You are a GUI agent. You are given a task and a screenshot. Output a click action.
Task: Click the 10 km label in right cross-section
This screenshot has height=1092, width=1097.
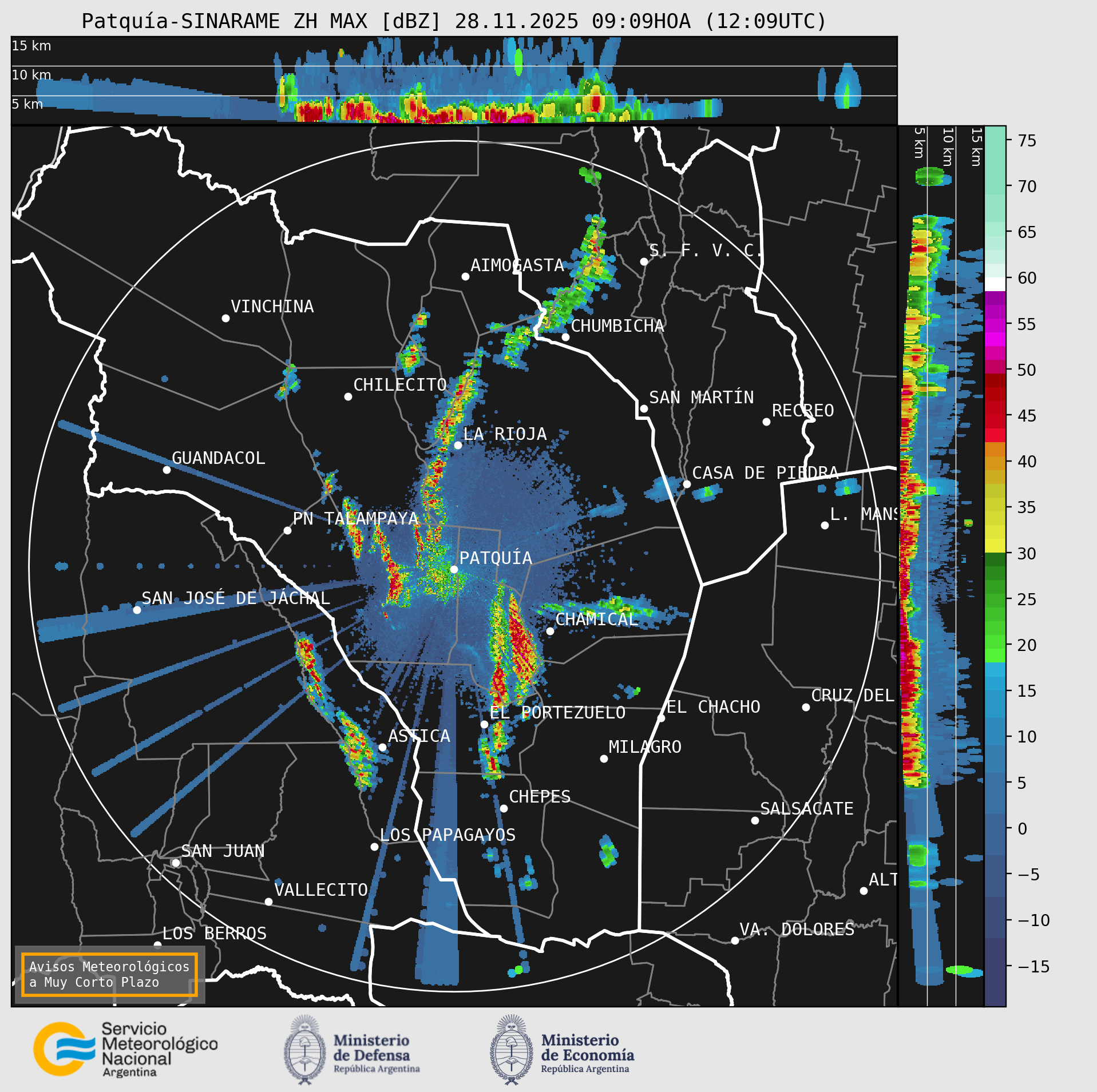[x=948, y=147]
